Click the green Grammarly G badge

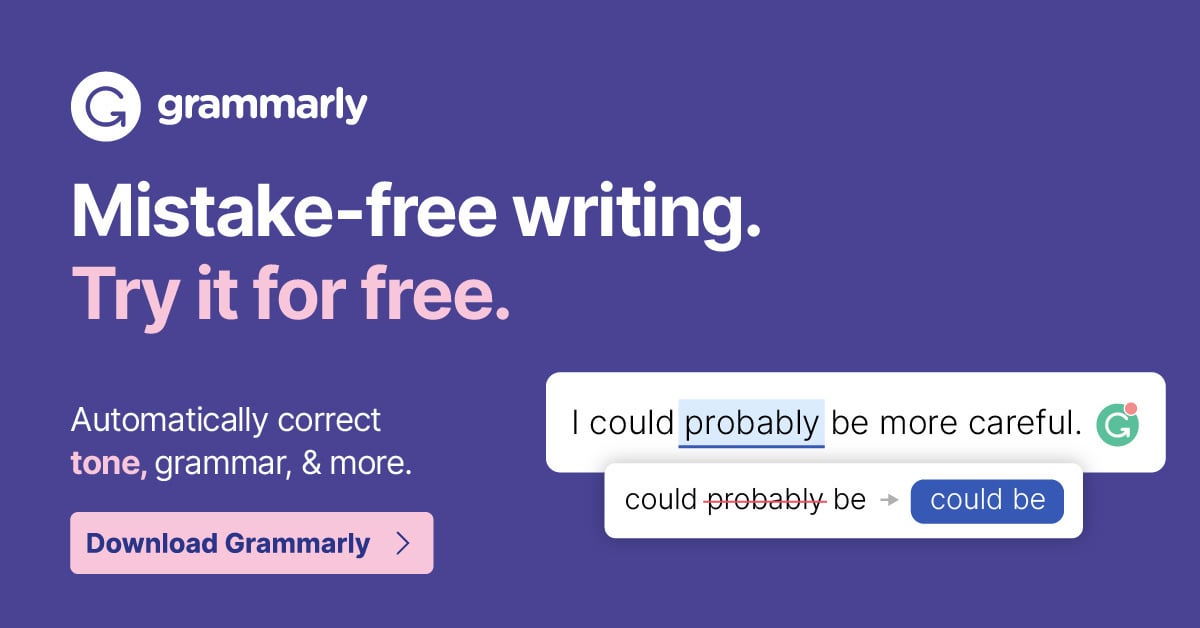point(1116,424)
